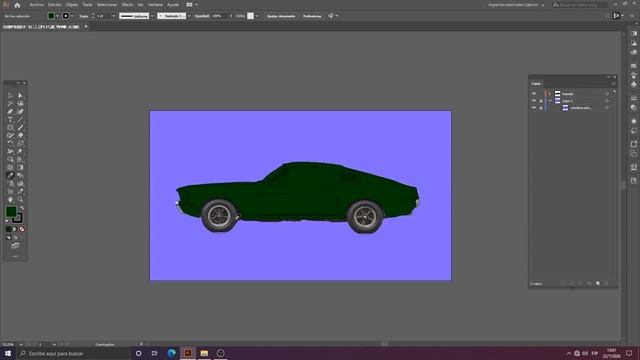This screenshot has width=640, height=360.
Task: Click the Draw Normal mode button
Action: coord(9,238)
